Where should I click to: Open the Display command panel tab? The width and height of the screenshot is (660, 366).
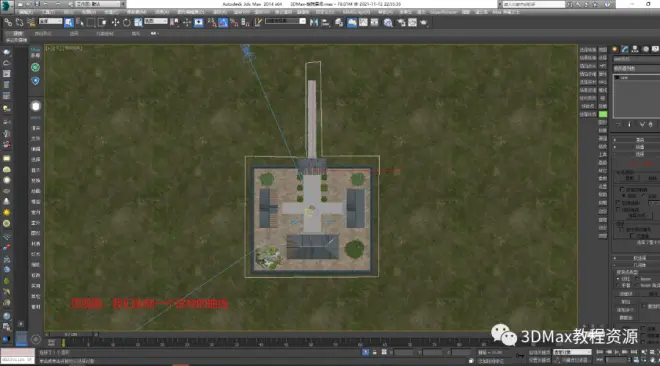(655, 49)
